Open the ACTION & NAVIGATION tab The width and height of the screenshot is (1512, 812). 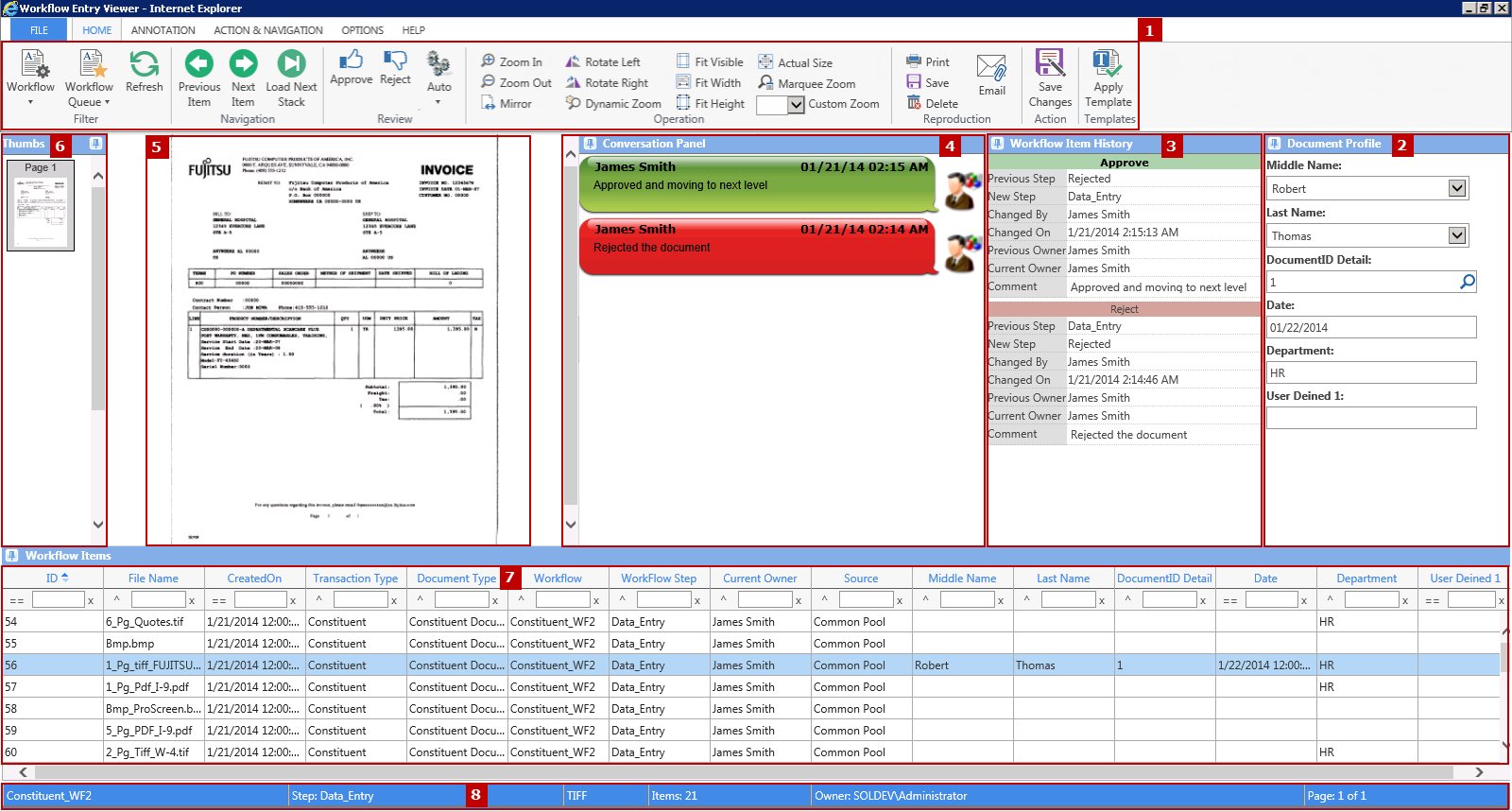click(x=267, y=30)
